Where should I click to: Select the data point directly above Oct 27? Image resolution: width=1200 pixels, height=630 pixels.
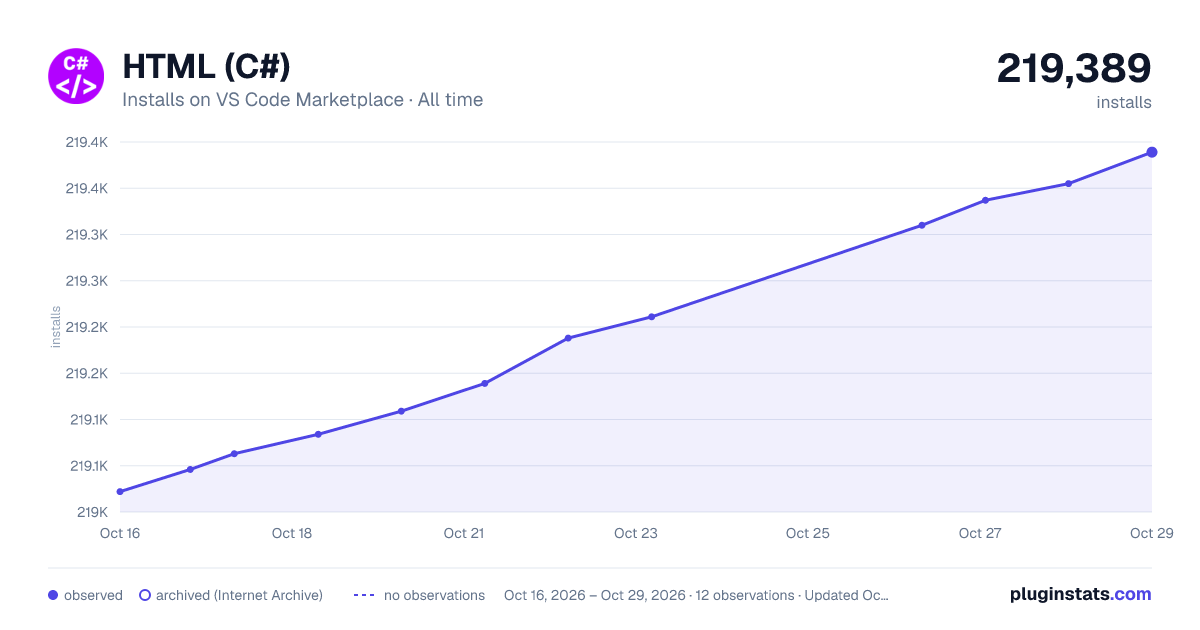[x=985, y=200]
